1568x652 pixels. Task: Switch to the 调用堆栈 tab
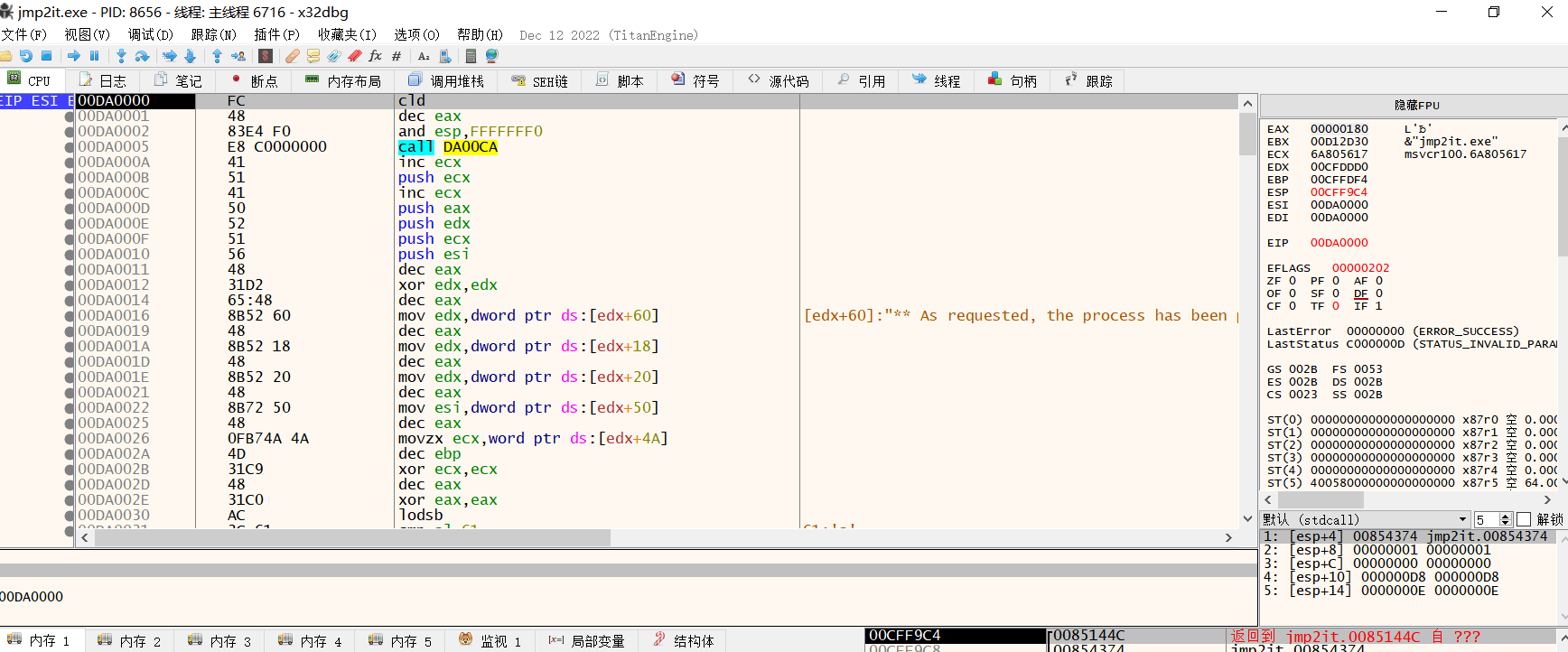pyautogui.click(x=446, y=80)
